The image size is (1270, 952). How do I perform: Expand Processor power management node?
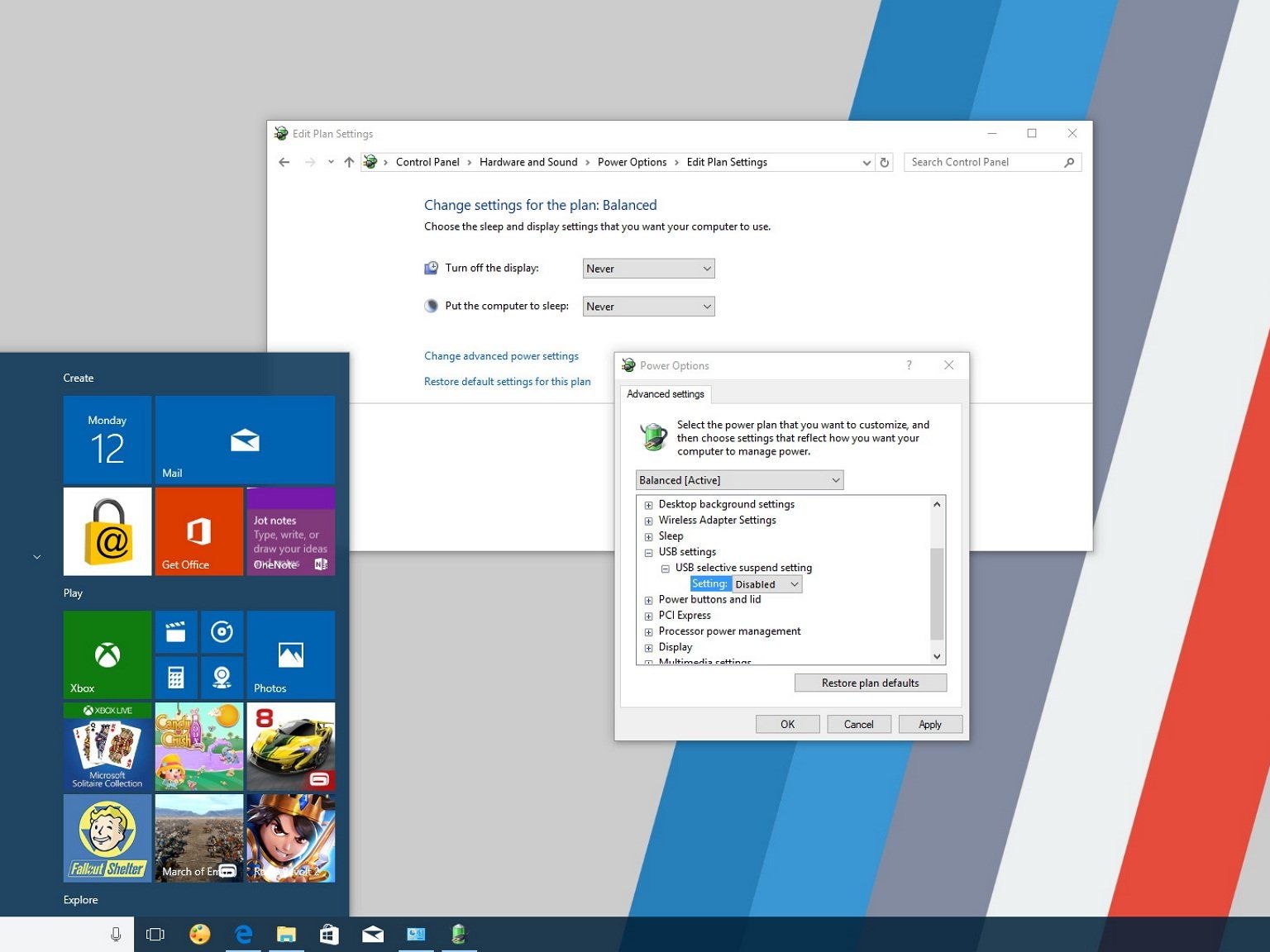[x=649, y=632]
